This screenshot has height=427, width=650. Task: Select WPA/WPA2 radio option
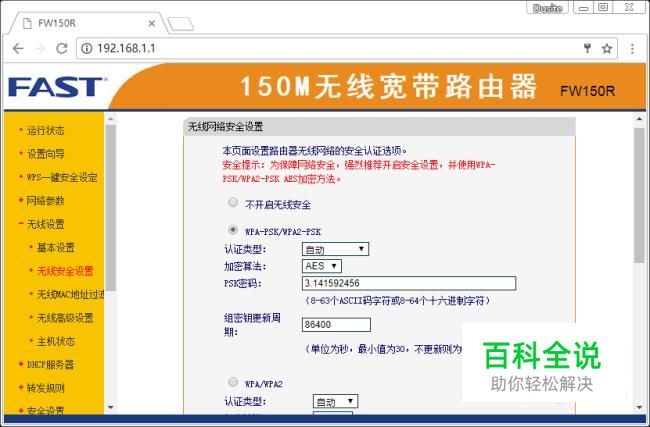[233, 381]
